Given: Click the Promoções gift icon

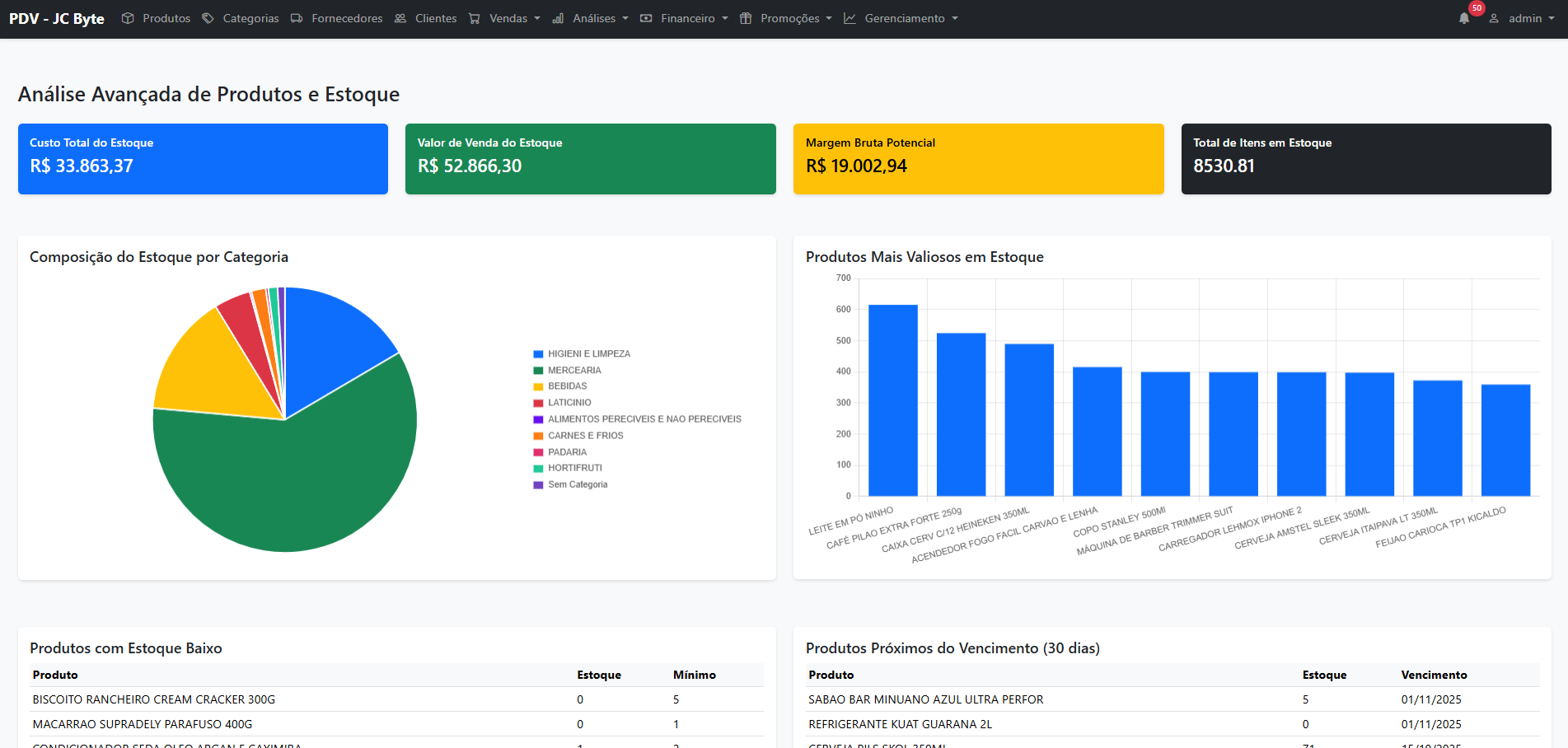Looking at the screenshot, I should click(x=746, y=18).
